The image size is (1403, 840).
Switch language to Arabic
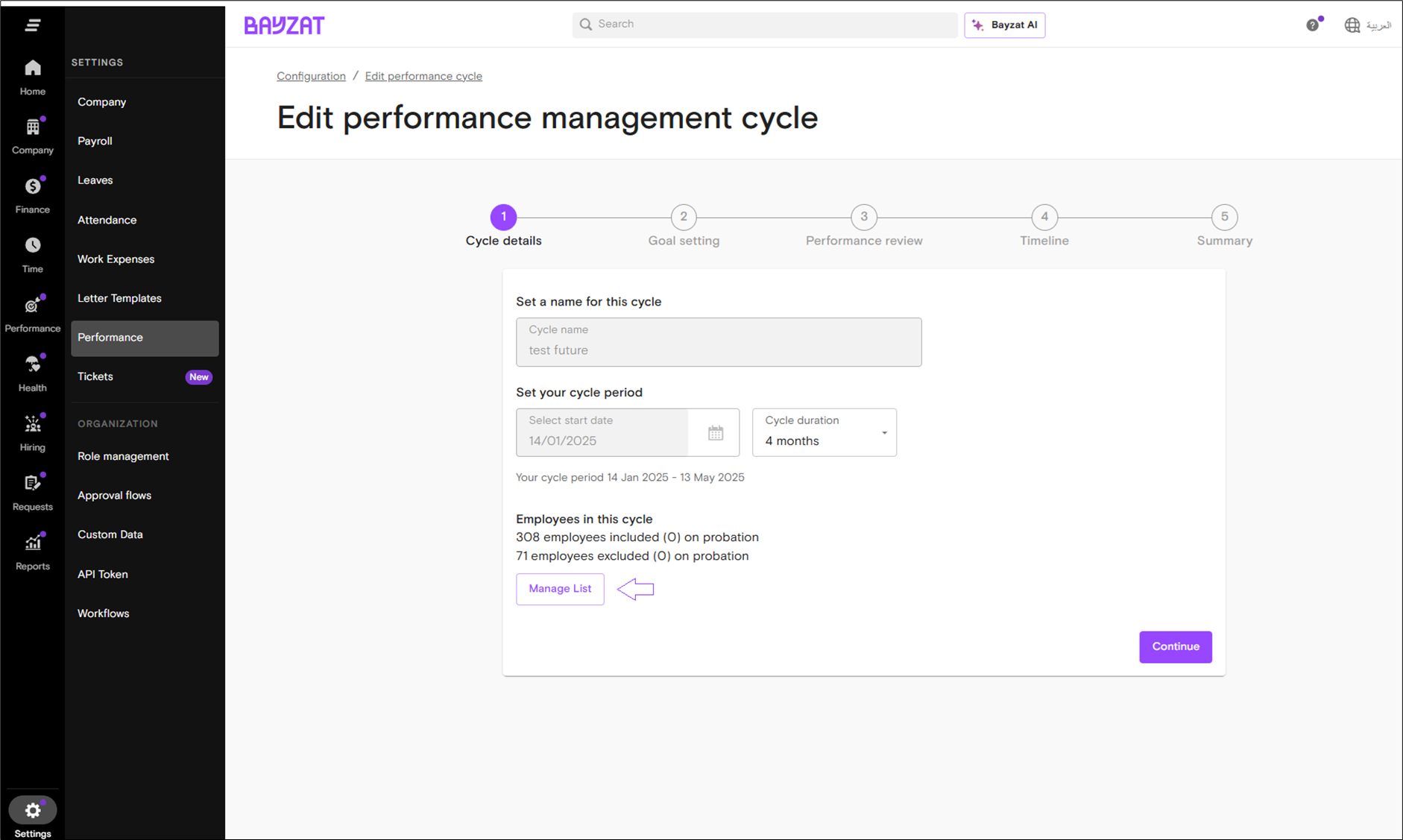1368,25
